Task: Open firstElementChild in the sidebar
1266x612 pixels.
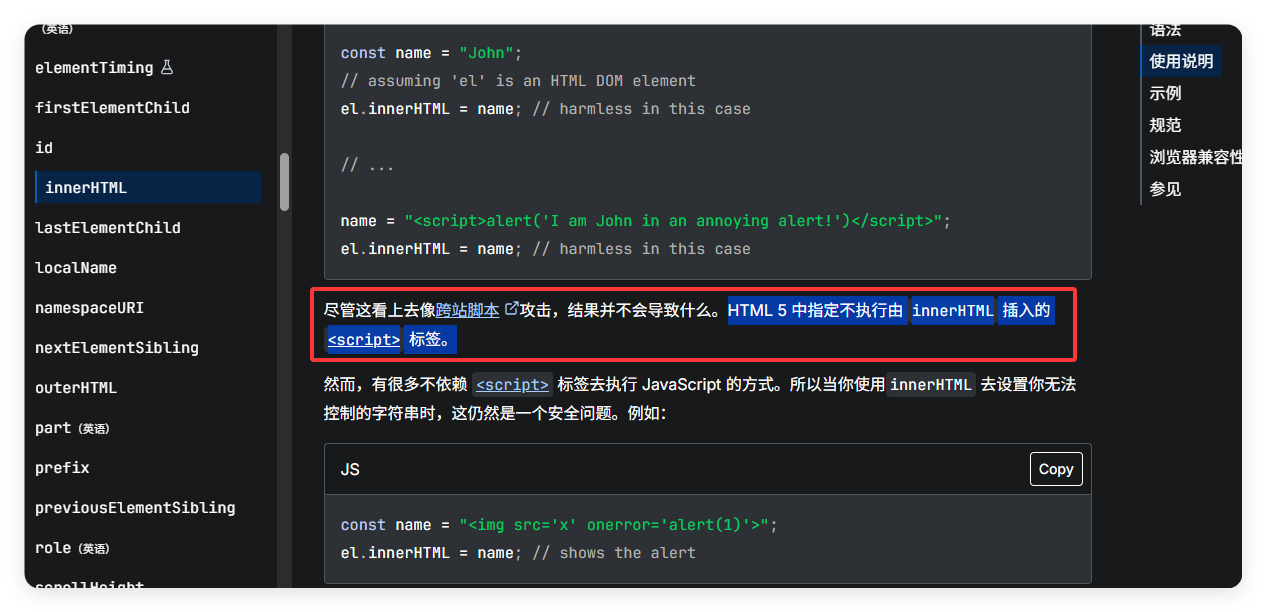Action: [x=112, y=108]
